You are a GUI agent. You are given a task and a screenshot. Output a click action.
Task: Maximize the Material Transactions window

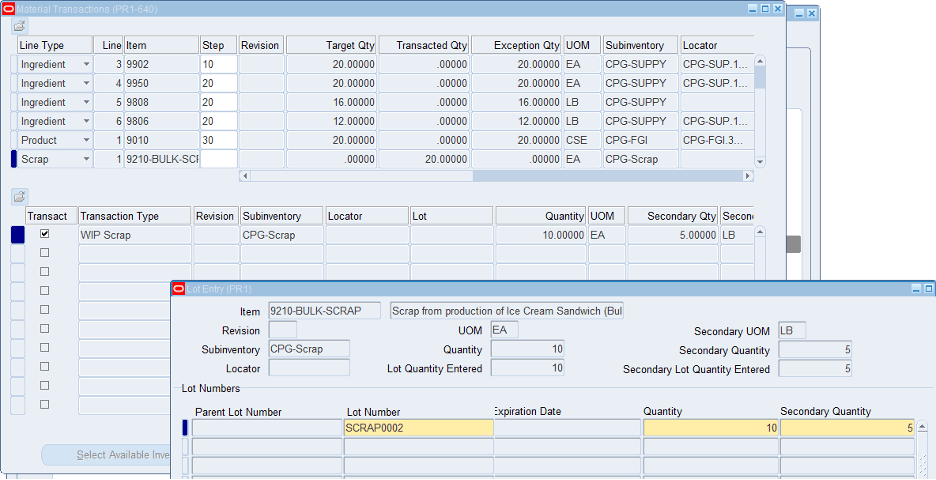[765, 9]
